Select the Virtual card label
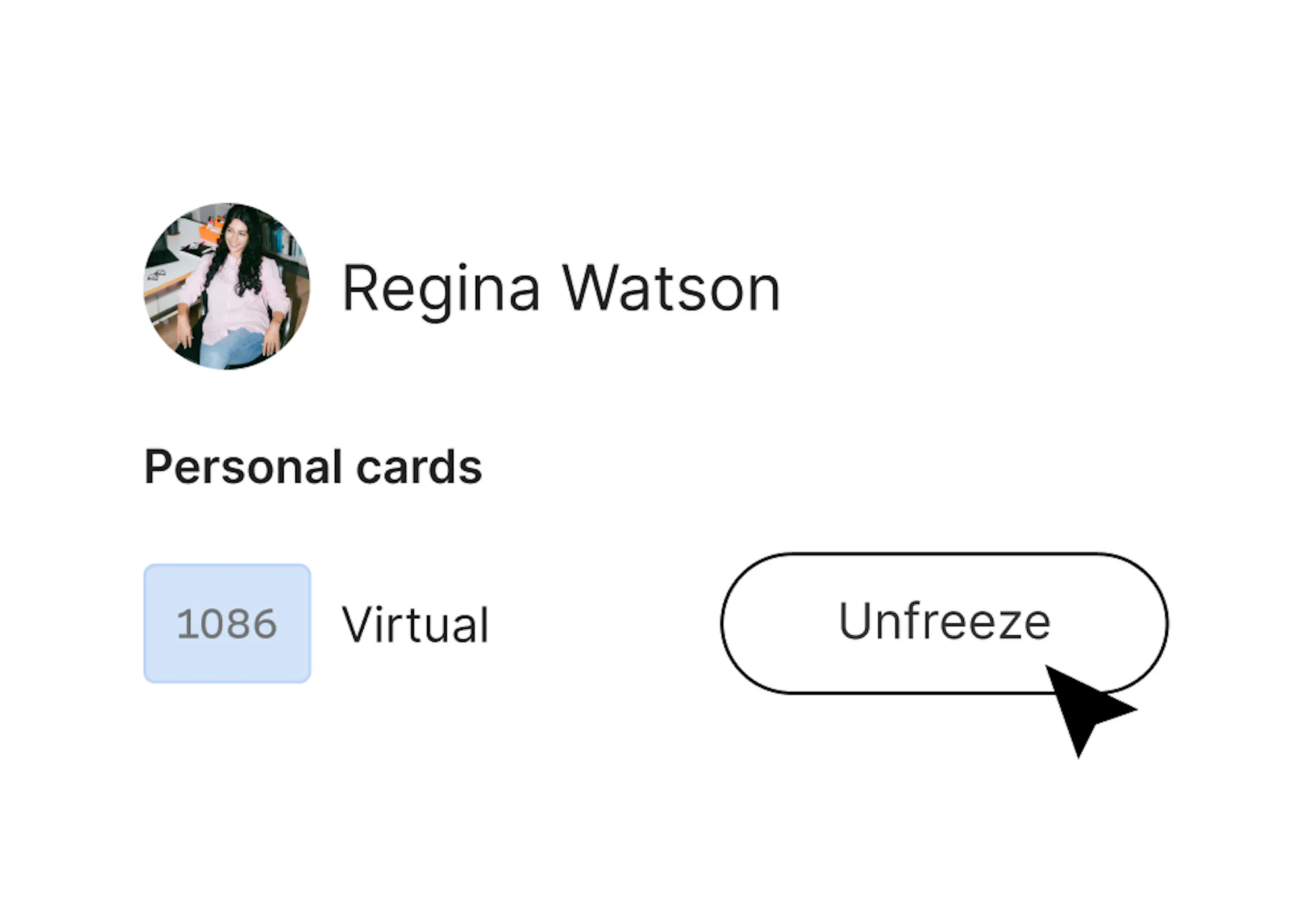Viewport: 1316px width, 898px height. click(x=415, y=624)
